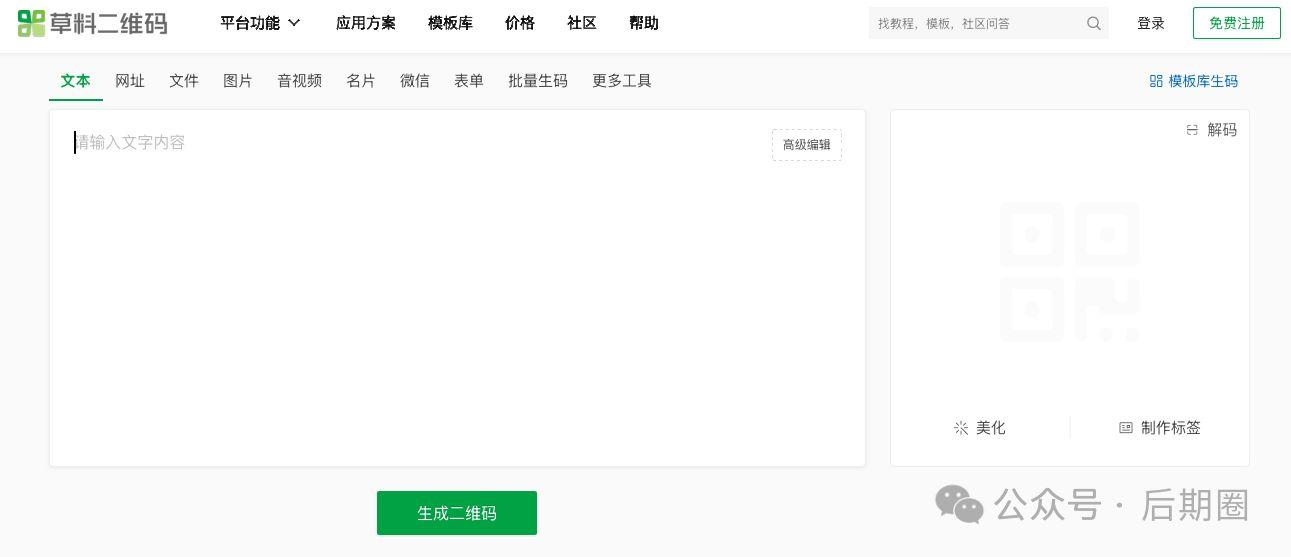
Task: Click the 草料二维码 logo
Action: pos(93,23)
